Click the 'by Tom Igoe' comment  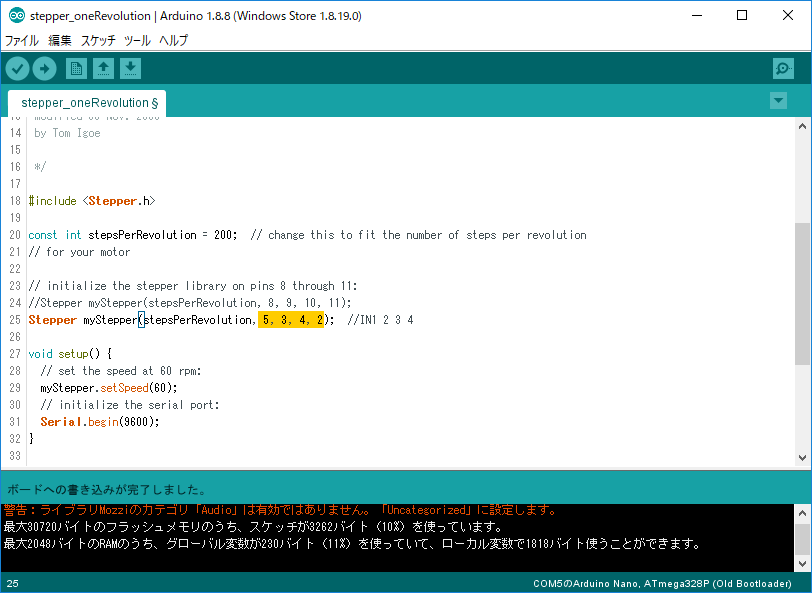point(67,133)
